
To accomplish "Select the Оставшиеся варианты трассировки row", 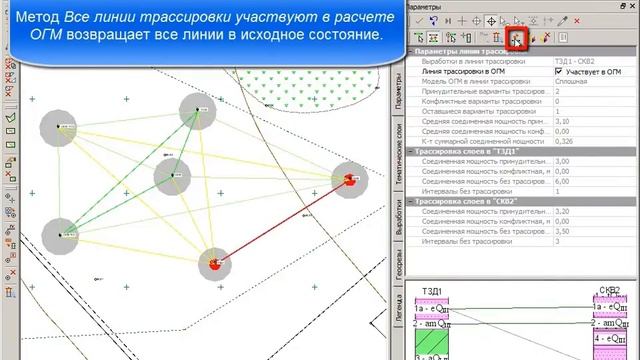I will (521, 111).
